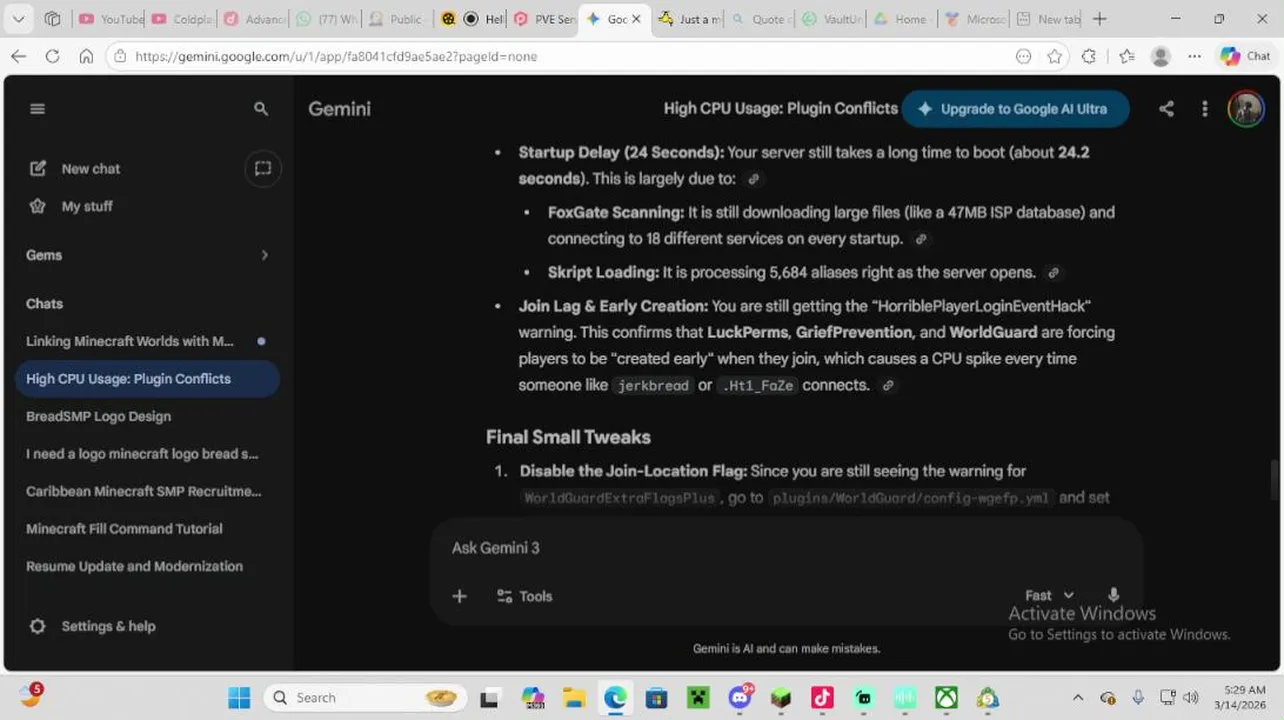Reload the page with refresh icon
This screenshot has width=1284, height=720.
tap(52, 57)
